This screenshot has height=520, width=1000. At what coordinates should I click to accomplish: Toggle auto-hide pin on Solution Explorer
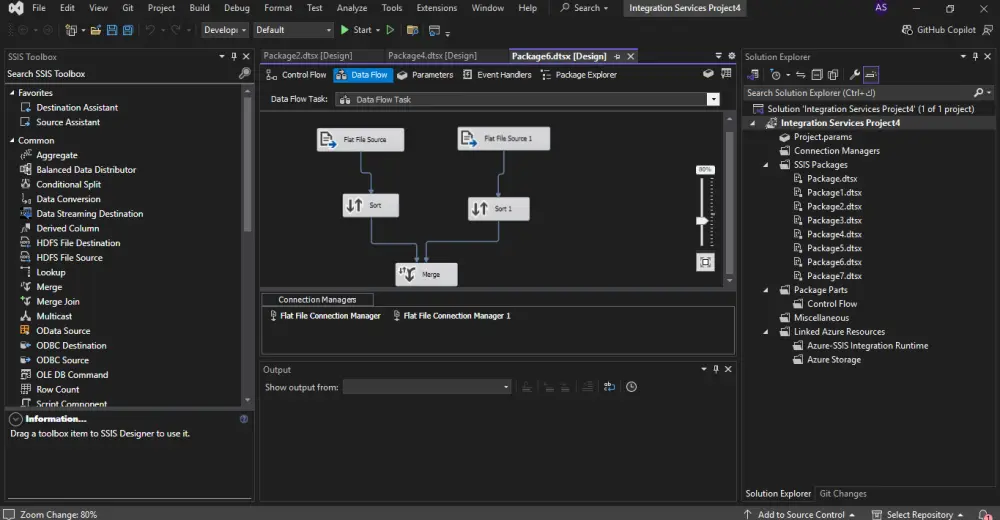click(975, 56)
